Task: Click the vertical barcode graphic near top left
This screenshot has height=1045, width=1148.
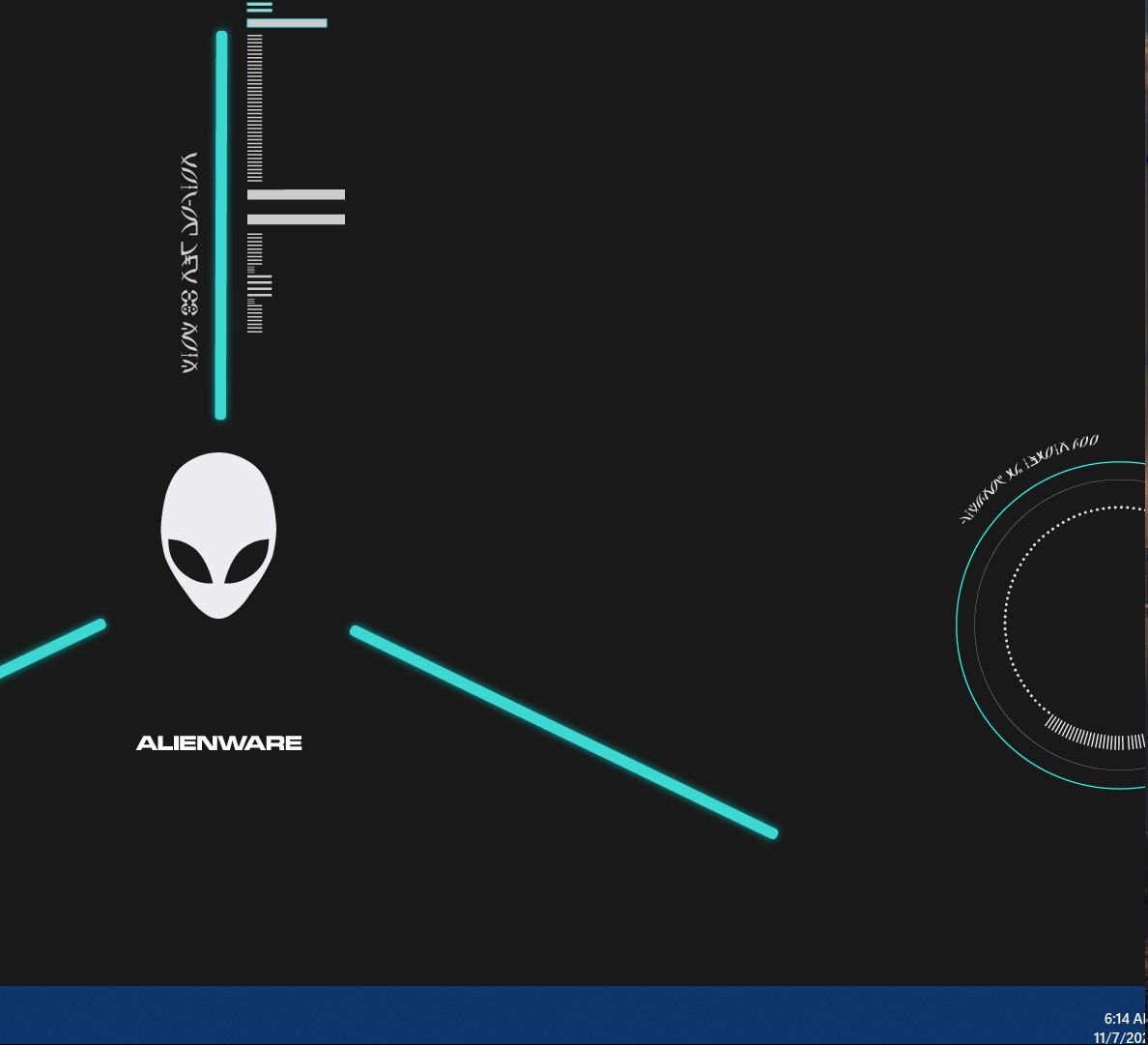Action: (x=255, y=106)
